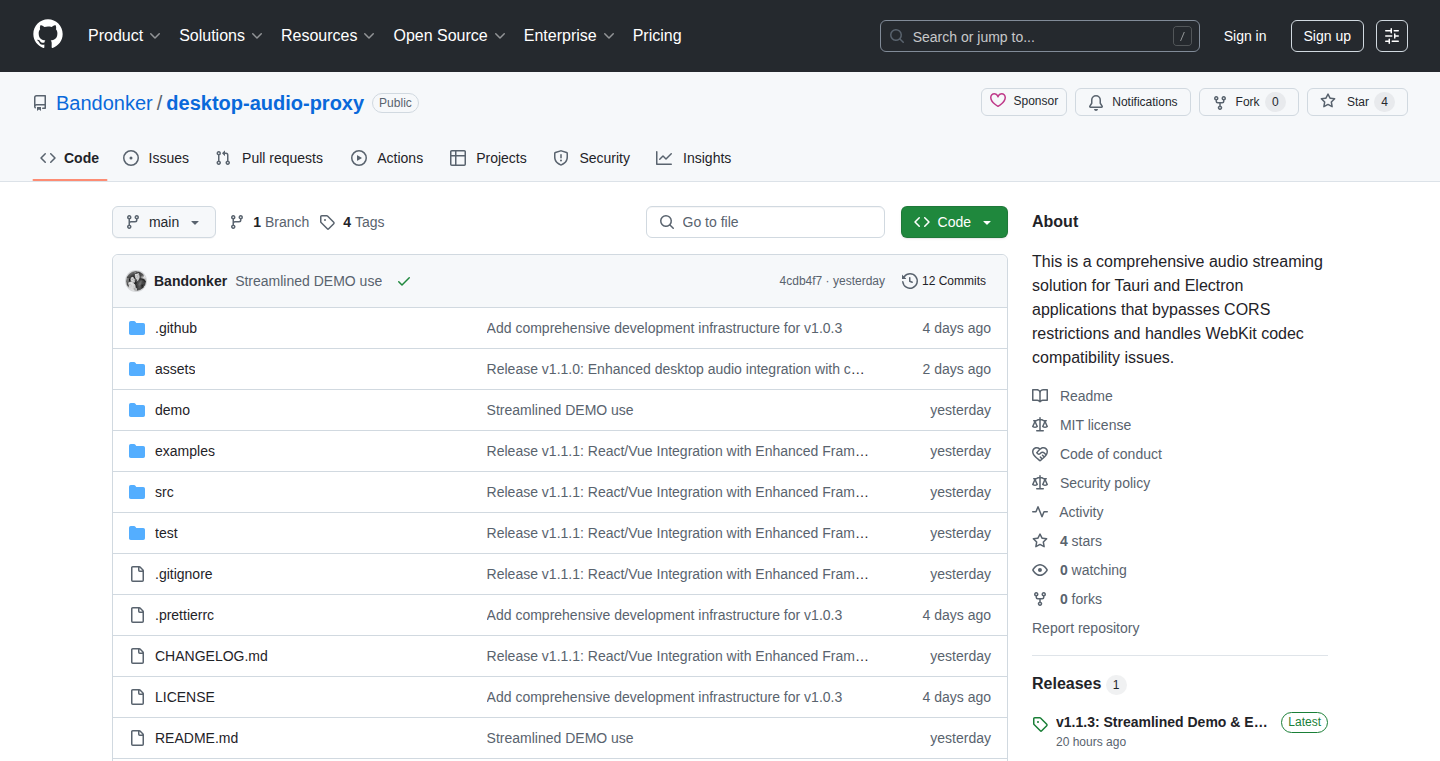Go to the Pricing page

coord(657,36)
